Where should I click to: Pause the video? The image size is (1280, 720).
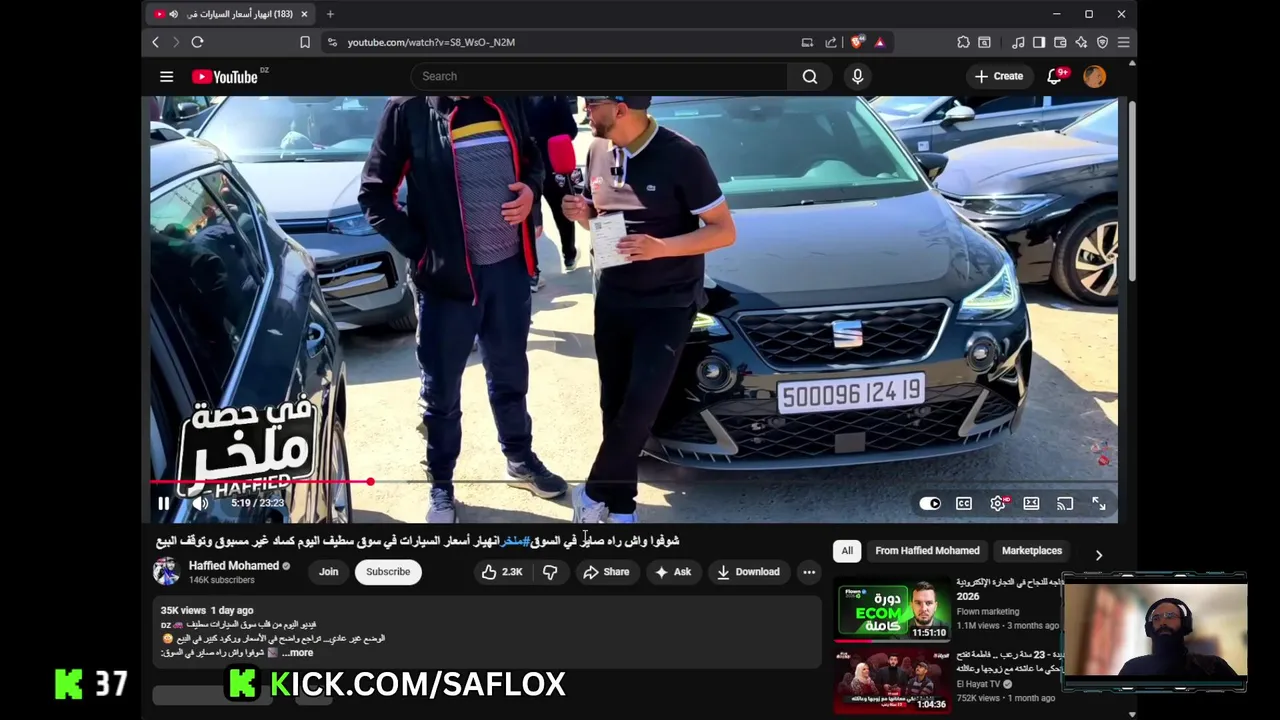click(164, 503)
